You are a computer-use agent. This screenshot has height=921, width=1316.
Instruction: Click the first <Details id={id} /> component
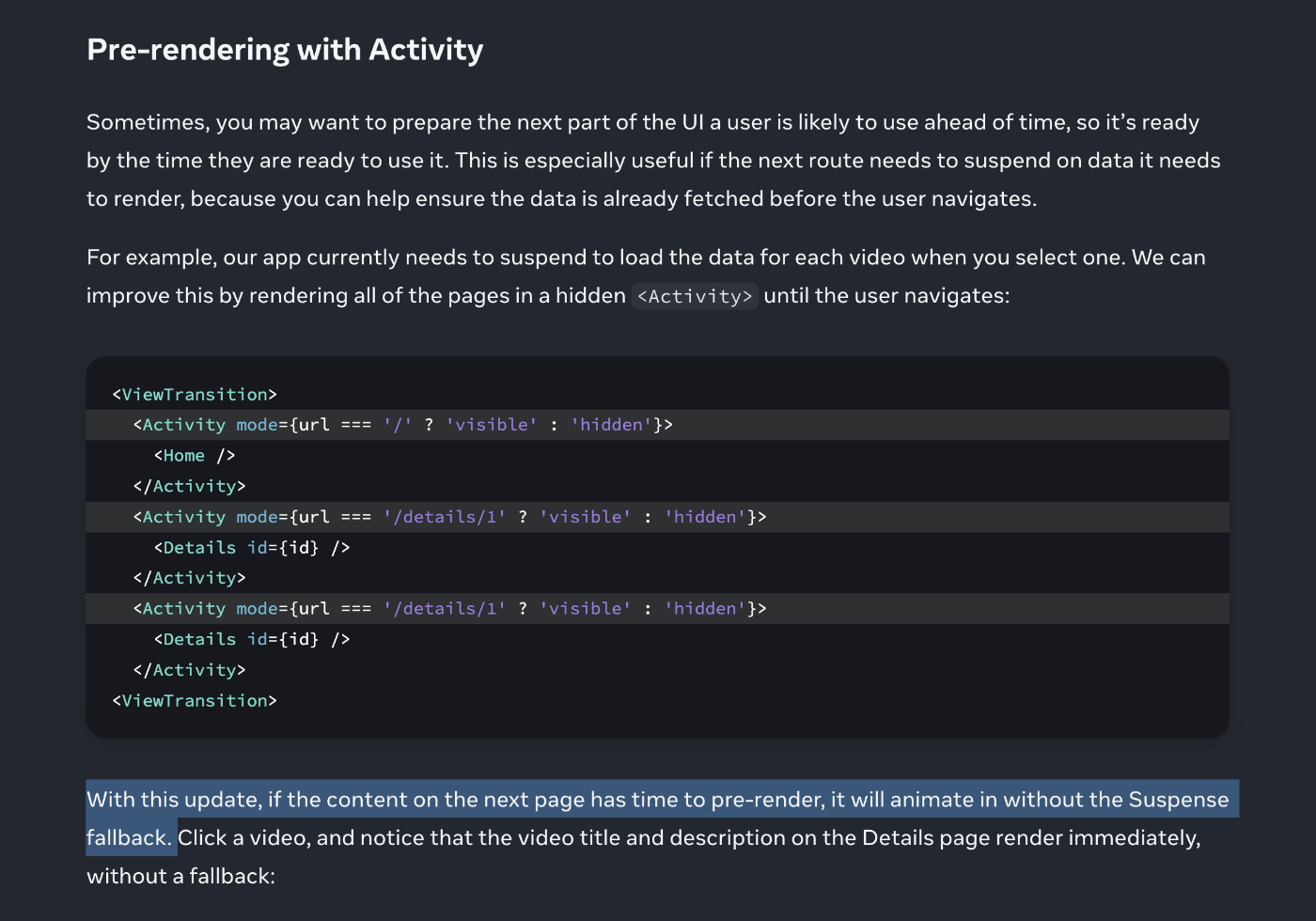[x=250, y=547]
